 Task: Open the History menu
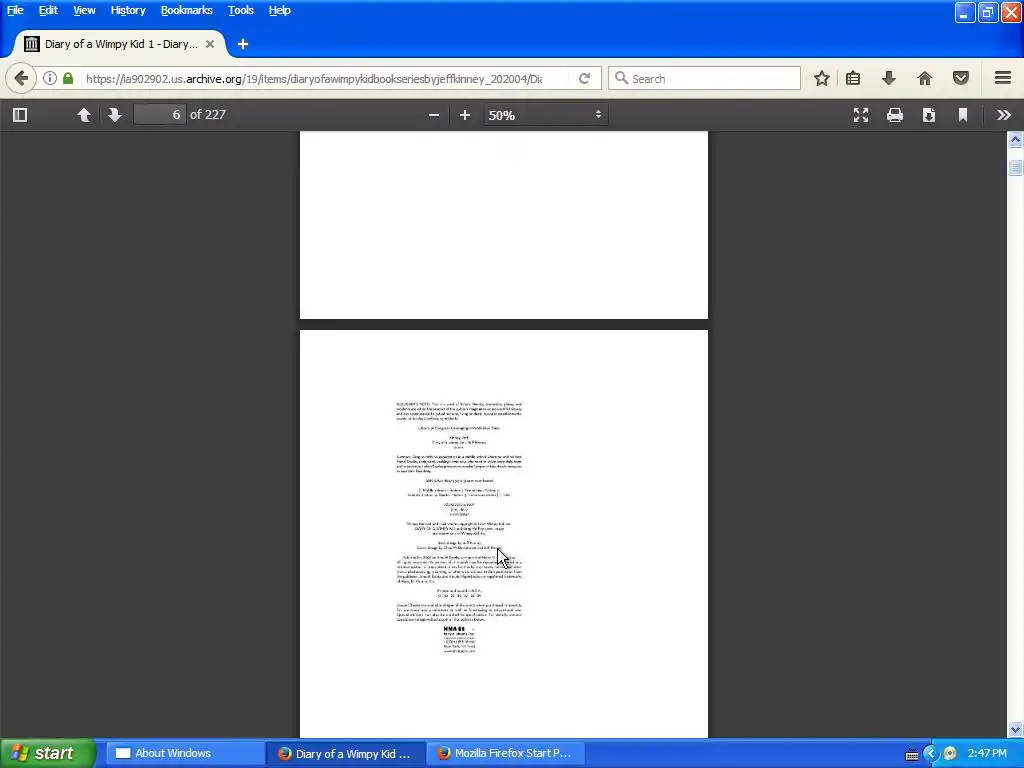click(x=128, y=10)
